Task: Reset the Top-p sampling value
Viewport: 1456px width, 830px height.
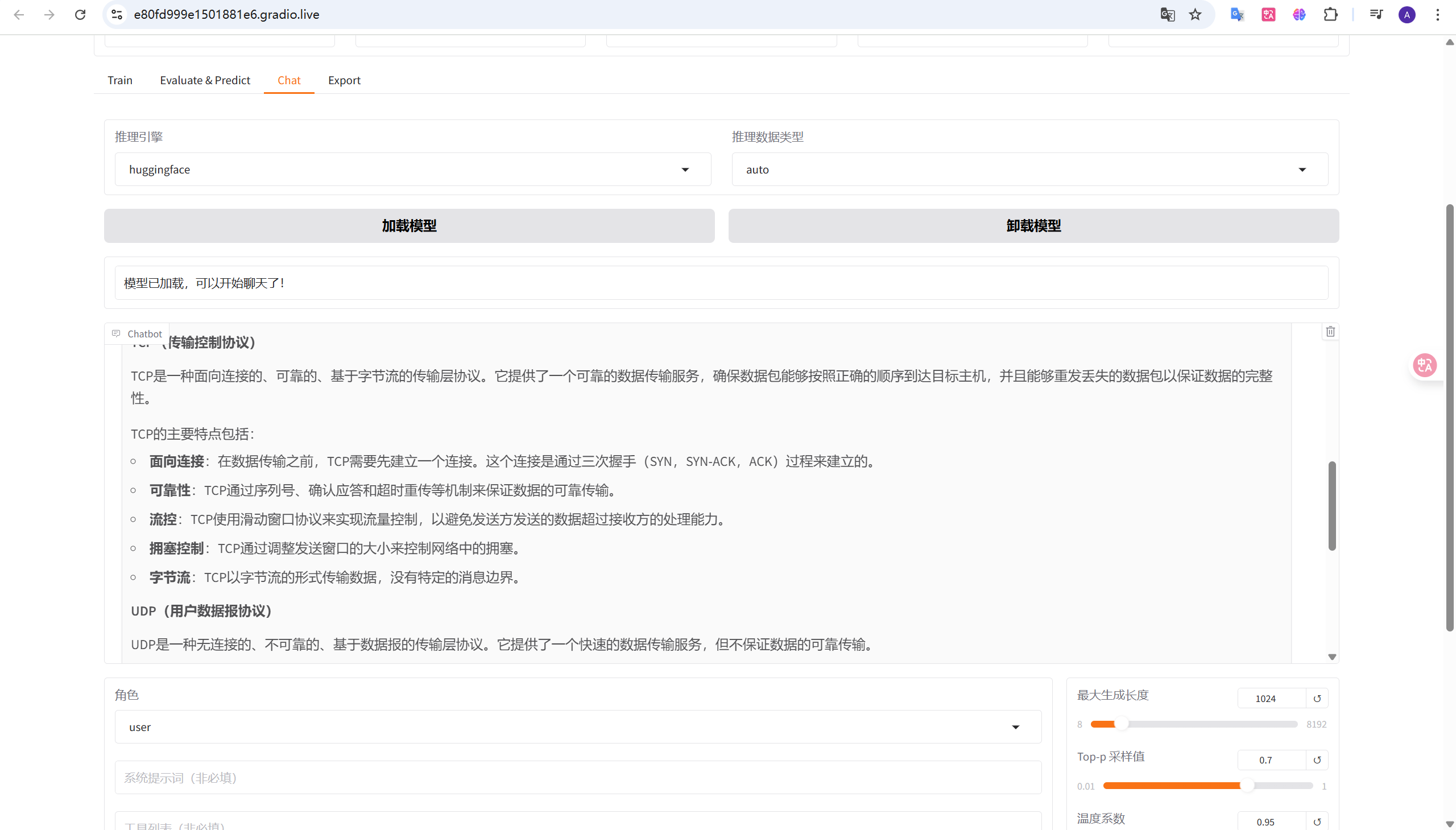Action: point(1317,760)
